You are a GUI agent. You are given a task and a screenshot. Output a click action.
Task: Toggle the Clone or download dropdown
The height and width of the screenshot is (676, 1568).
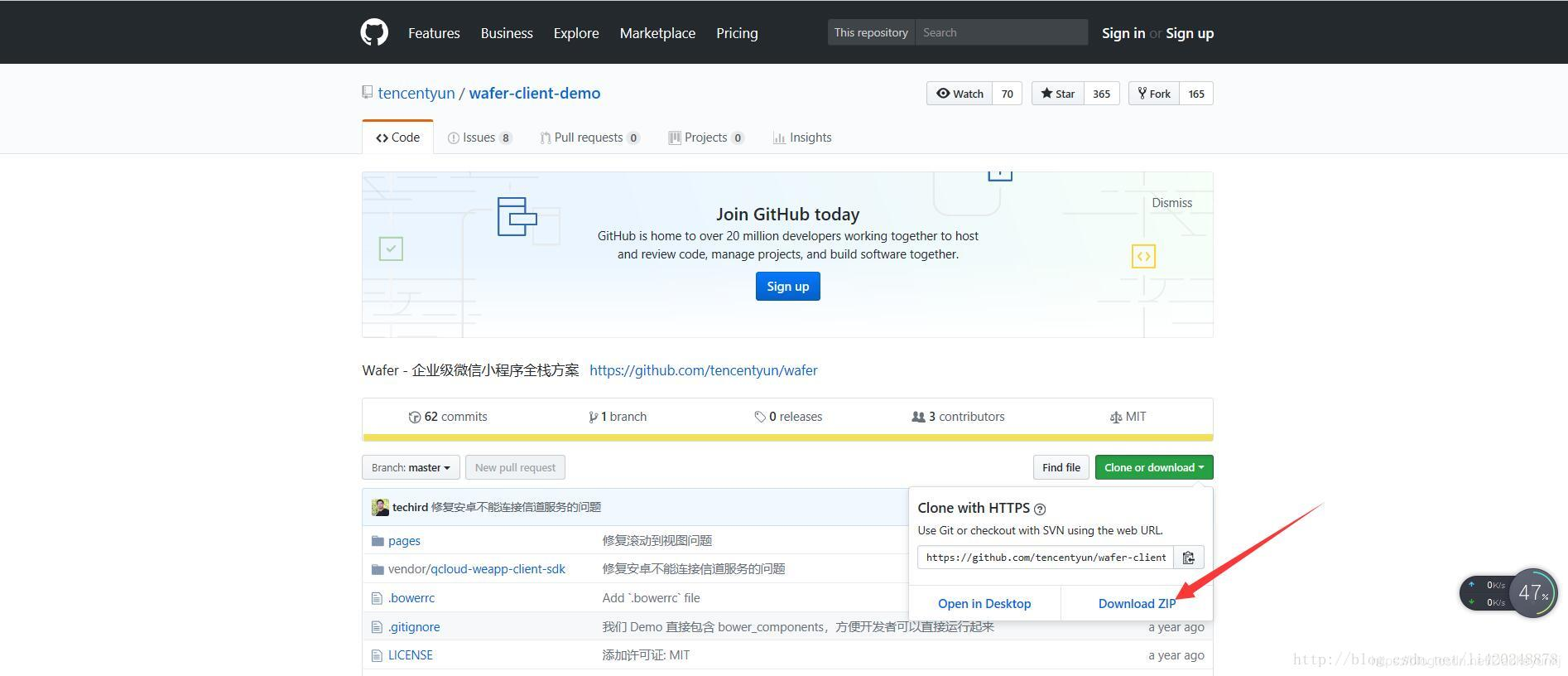pyautogui.click(x=1154, y=467)
